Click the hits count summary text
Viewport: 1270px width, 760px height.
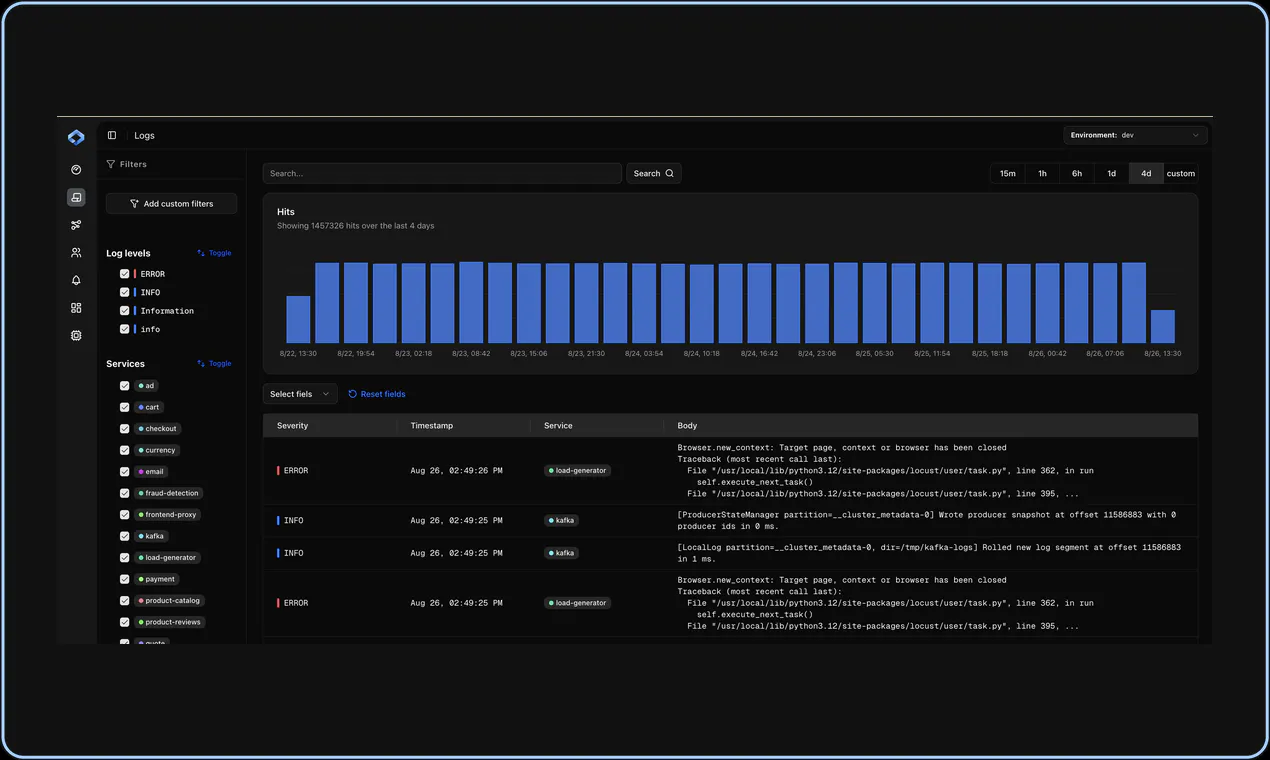pos(356,226)
